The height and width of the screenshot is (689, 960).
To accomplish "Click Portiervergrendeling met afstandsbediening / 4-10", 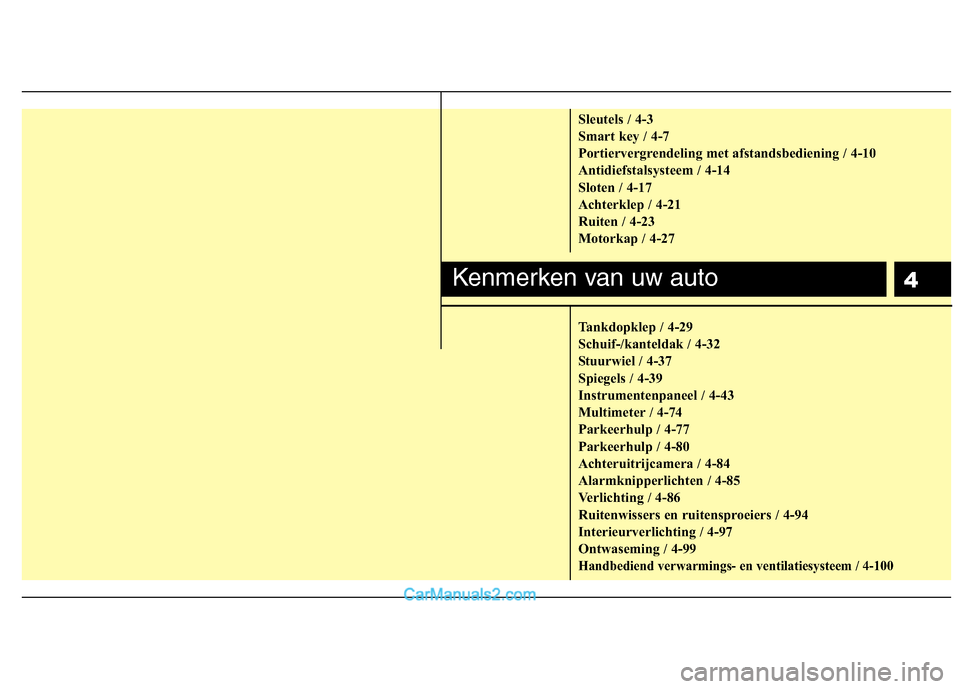I will 727,154.
